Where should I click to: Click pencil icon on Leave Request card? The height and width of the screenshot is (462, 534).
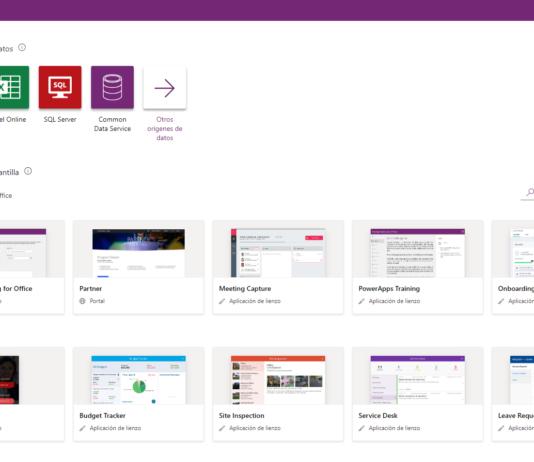[x=501, y=428]
